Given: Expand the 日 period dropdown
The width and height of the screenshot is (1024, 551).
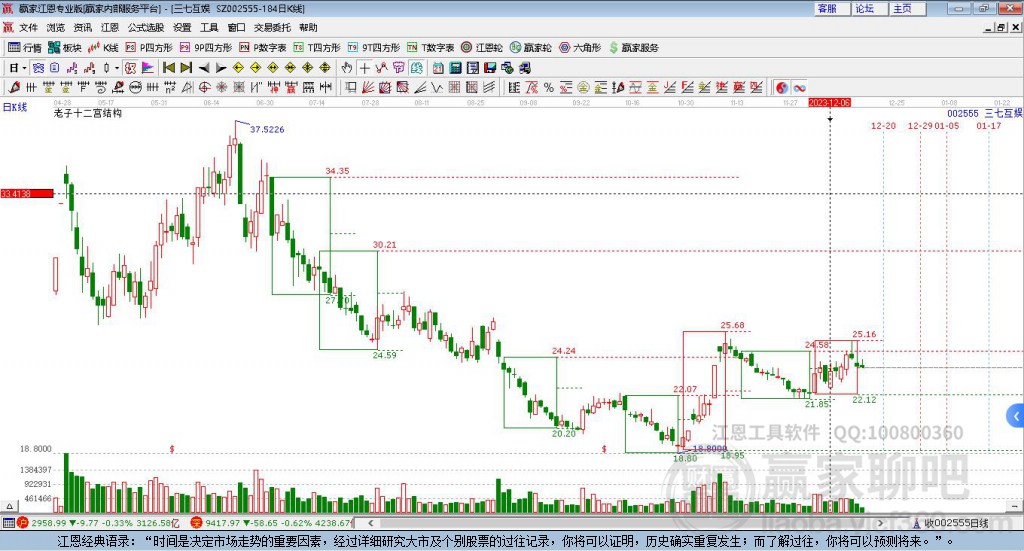Looking at the screenshot, I should coord(24,68).
